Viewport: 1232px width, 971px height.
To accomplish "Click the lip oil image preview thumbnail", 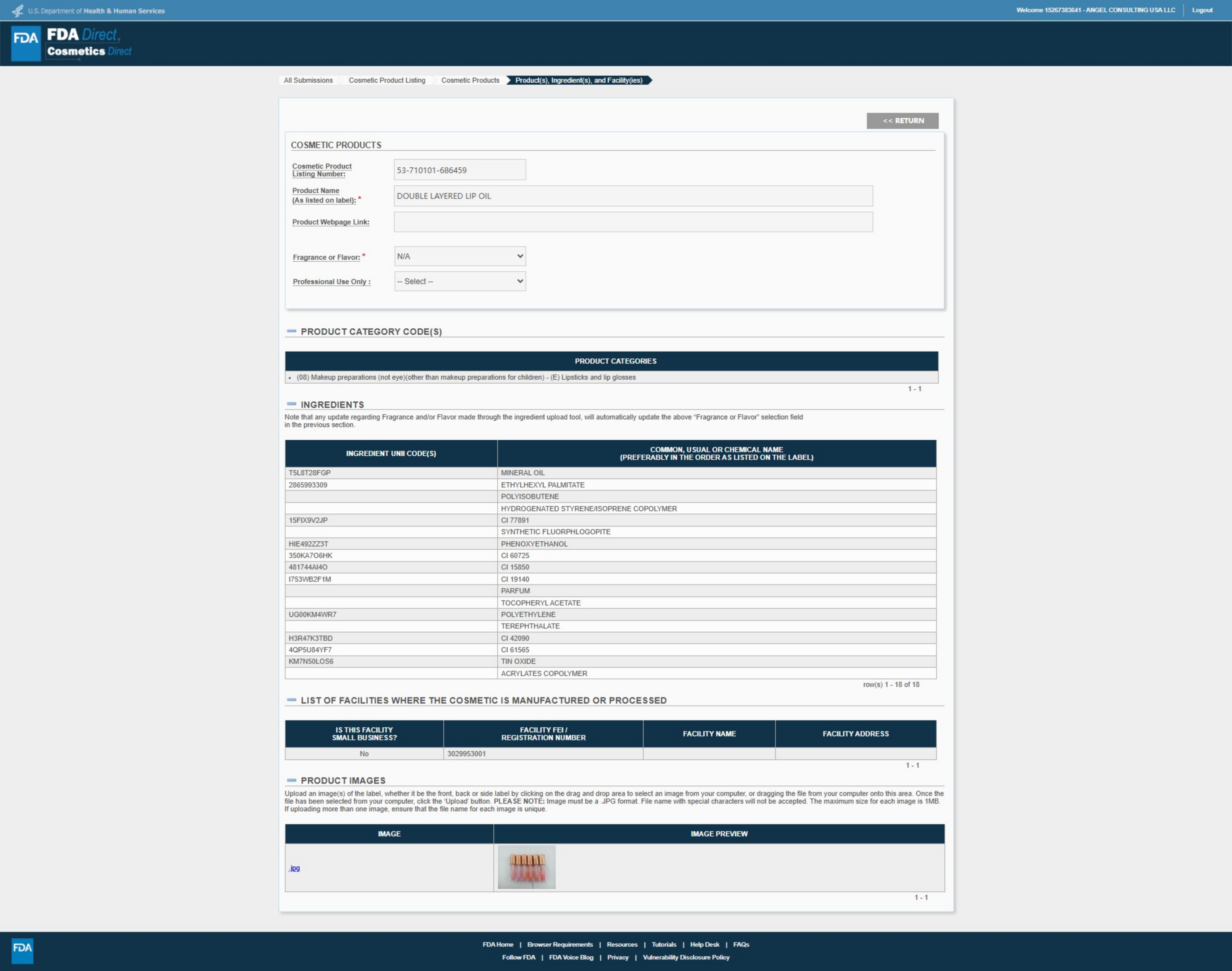I will coord(526,867).
